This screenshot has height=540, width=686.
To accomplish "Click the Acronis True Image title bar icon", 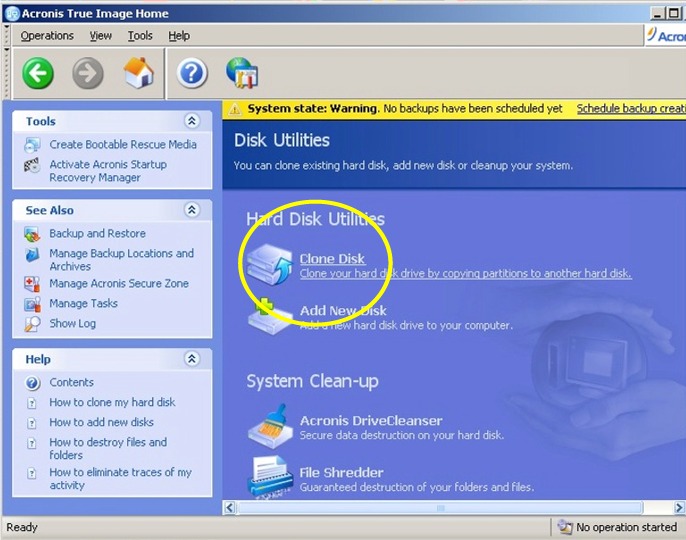I will 12,14.
